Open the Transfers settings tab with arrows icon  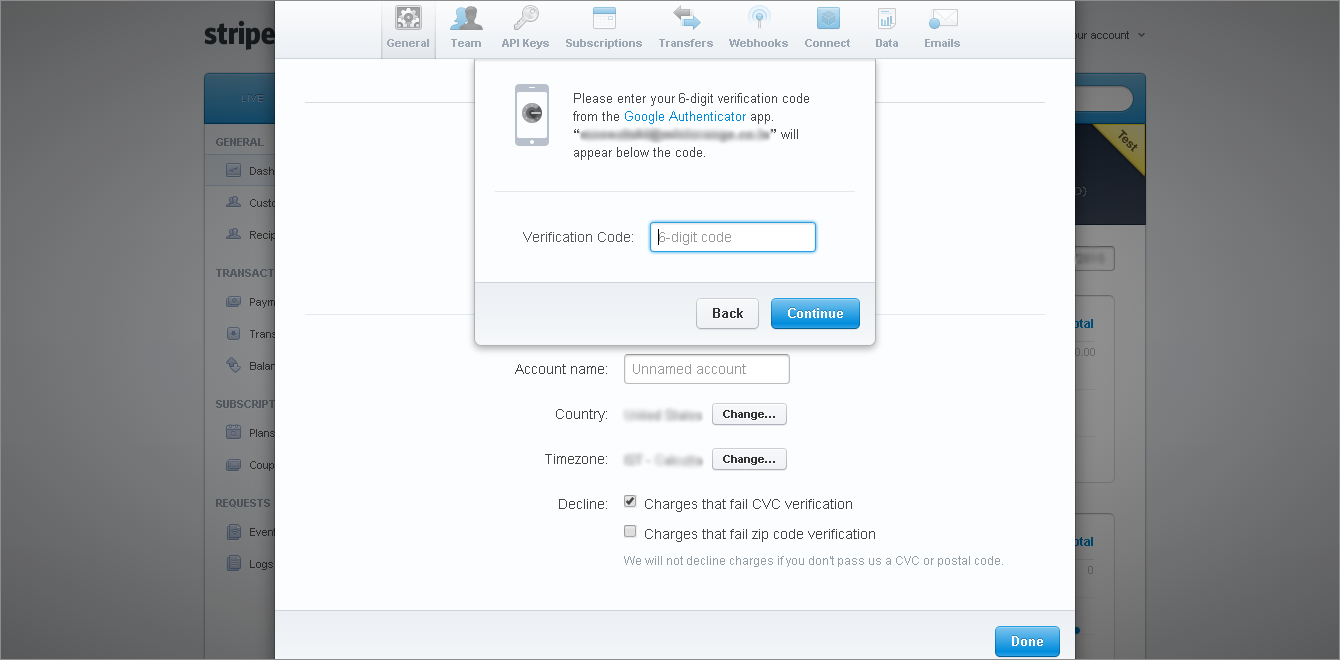(x=686, y=28)
